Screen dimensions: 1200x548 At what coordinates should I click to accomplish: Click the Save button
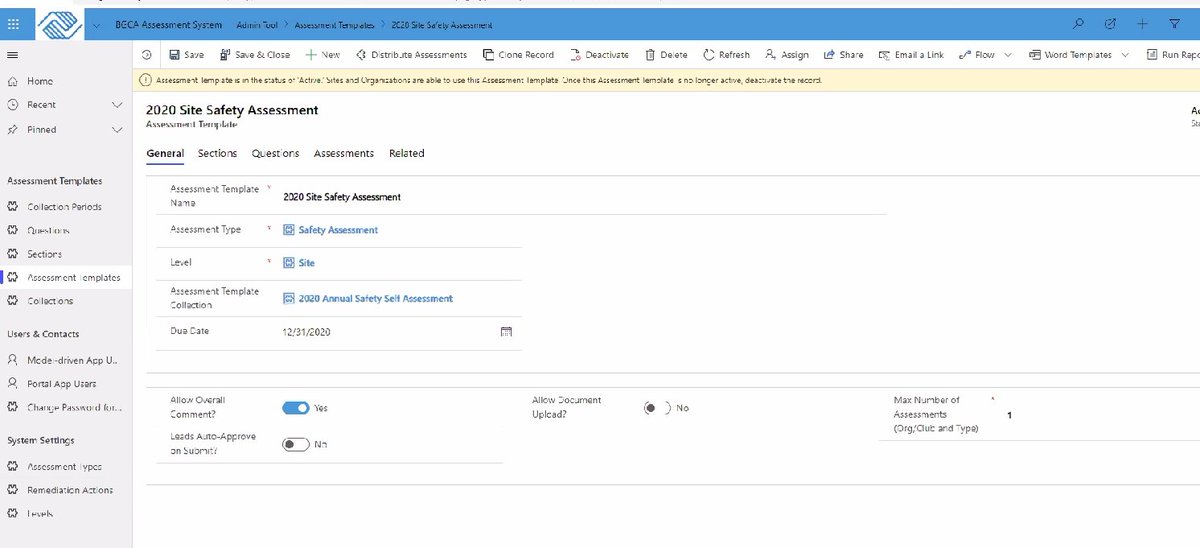tap(187, 55)
